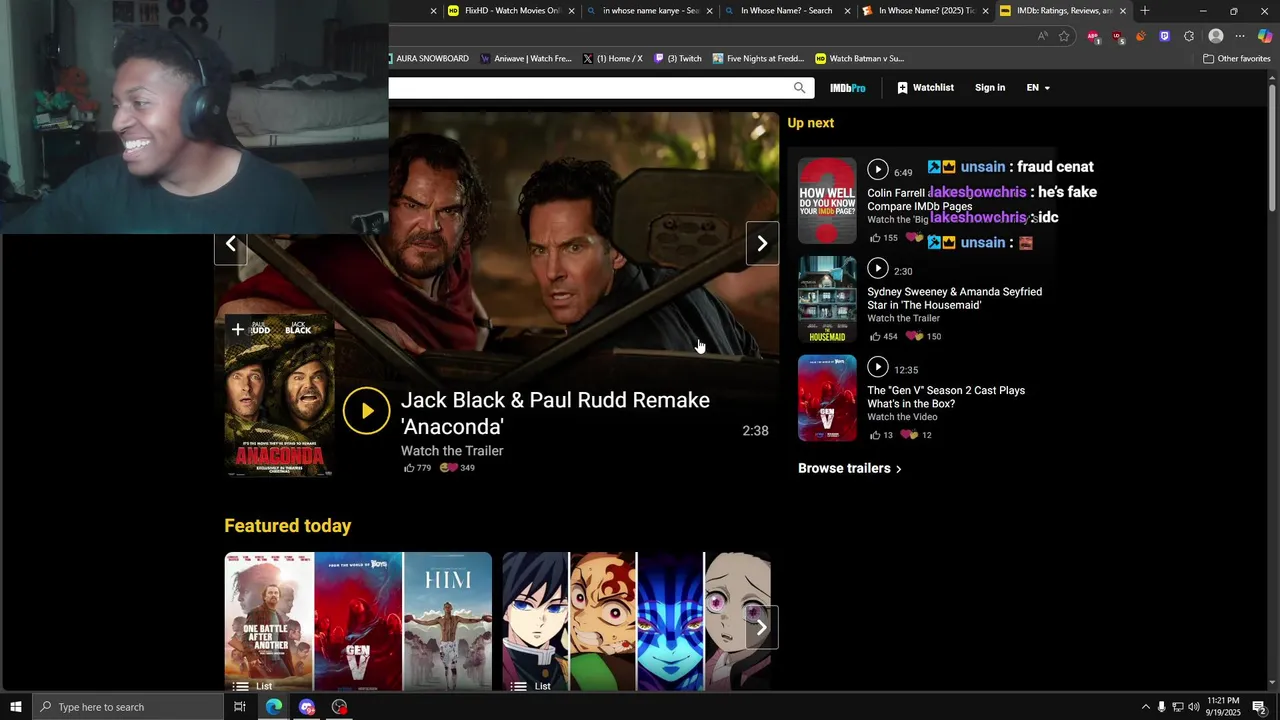Viewport: 1280px width, 720px height.
Task: Open the Watchlist page
Action: [x=925, y=88]
